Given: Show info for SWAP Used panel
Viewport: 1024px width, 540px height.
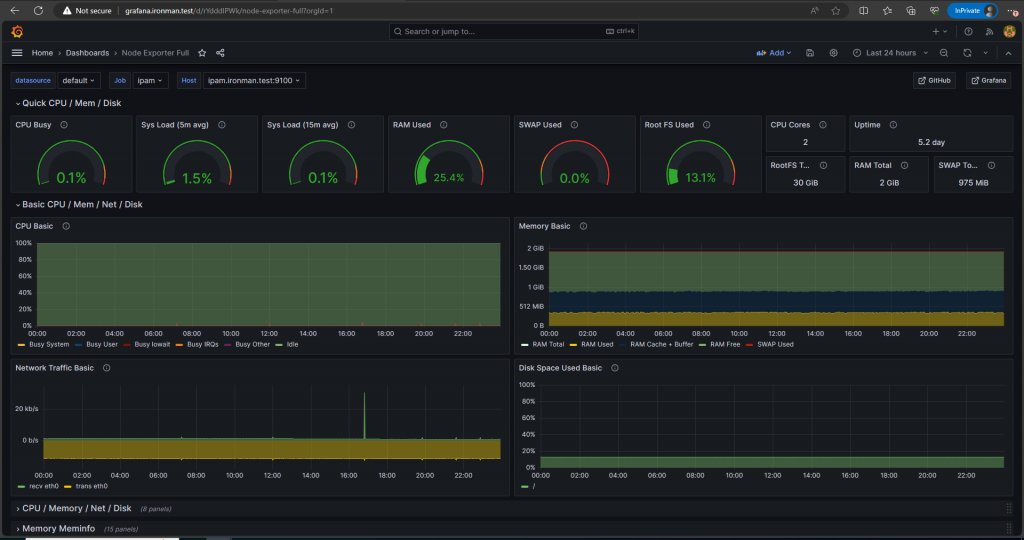Looking at the screenshot, I should tap(575, 125).
